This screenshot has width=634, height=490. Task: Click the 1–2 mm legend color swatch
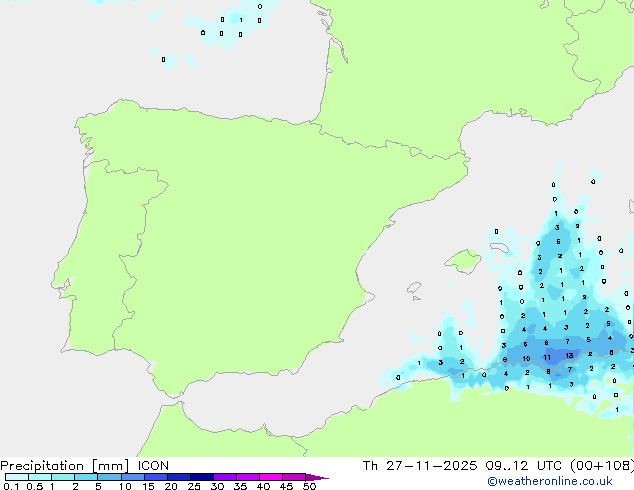(x=63, y=477)
